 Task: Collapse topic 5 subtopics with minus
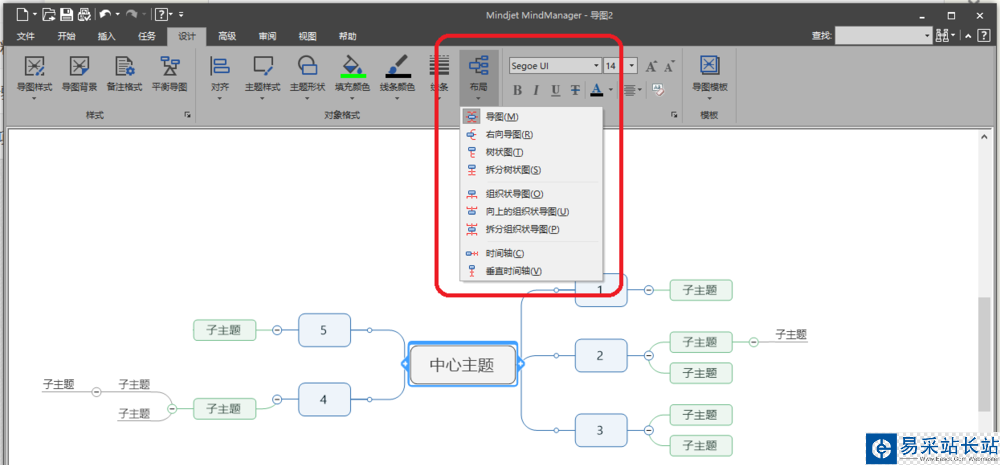277,330
